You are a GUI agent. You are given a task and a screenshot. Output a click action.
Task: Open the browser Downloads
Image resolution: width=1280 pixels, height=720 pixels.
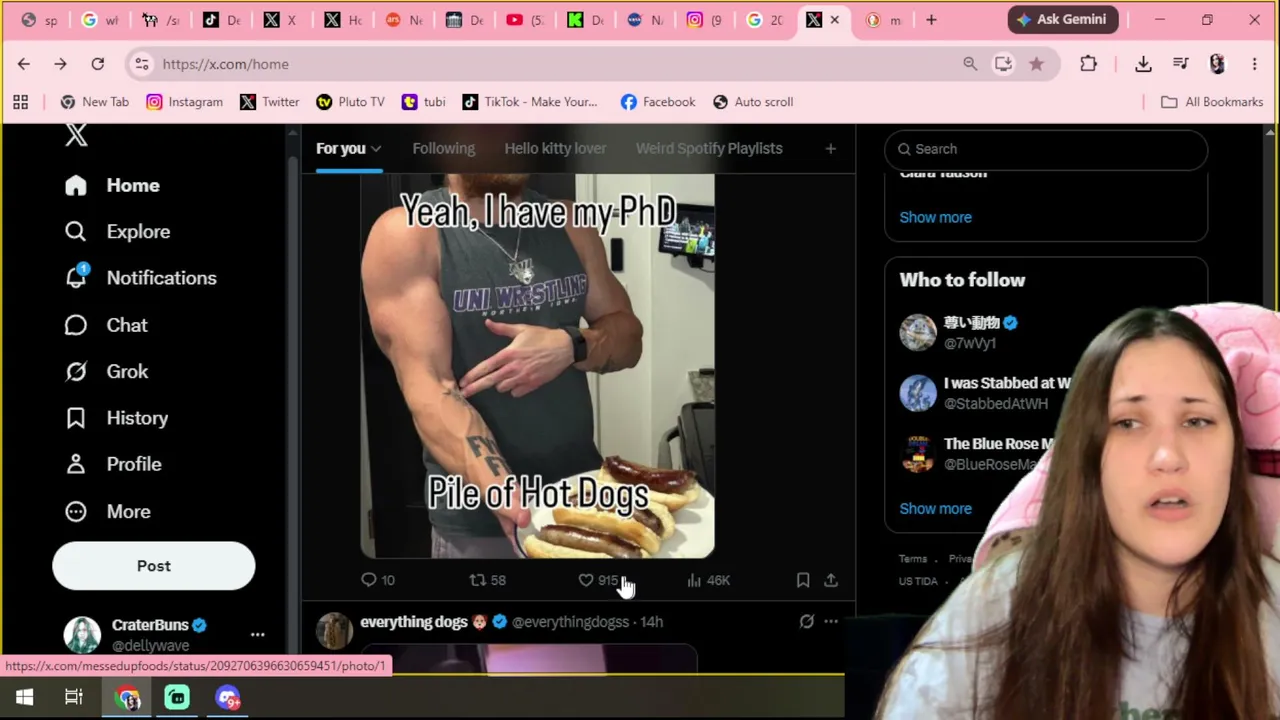pyautogui.click(x=1143, y=64)
